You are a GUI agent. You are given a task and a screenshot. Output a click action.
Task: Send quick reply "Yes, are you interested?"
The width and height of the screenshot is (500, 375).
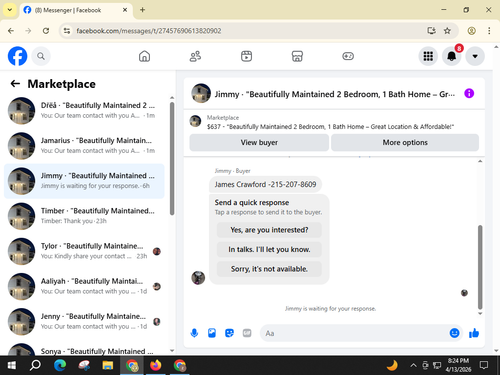(x=269, y=230)
